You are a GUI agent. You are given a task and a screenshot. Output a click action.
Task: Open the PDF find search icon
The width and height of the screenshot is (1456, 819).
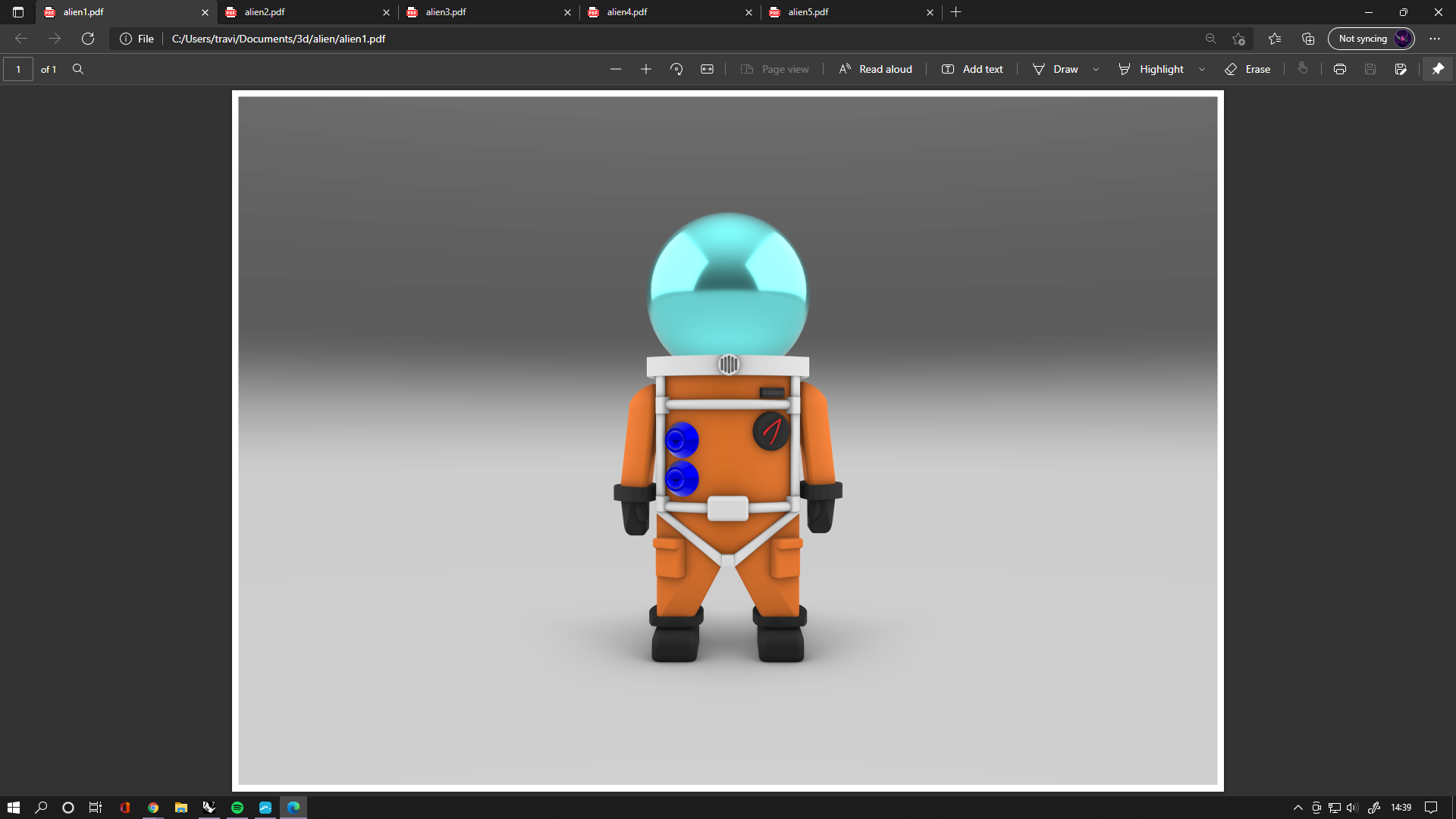(78, 69)
